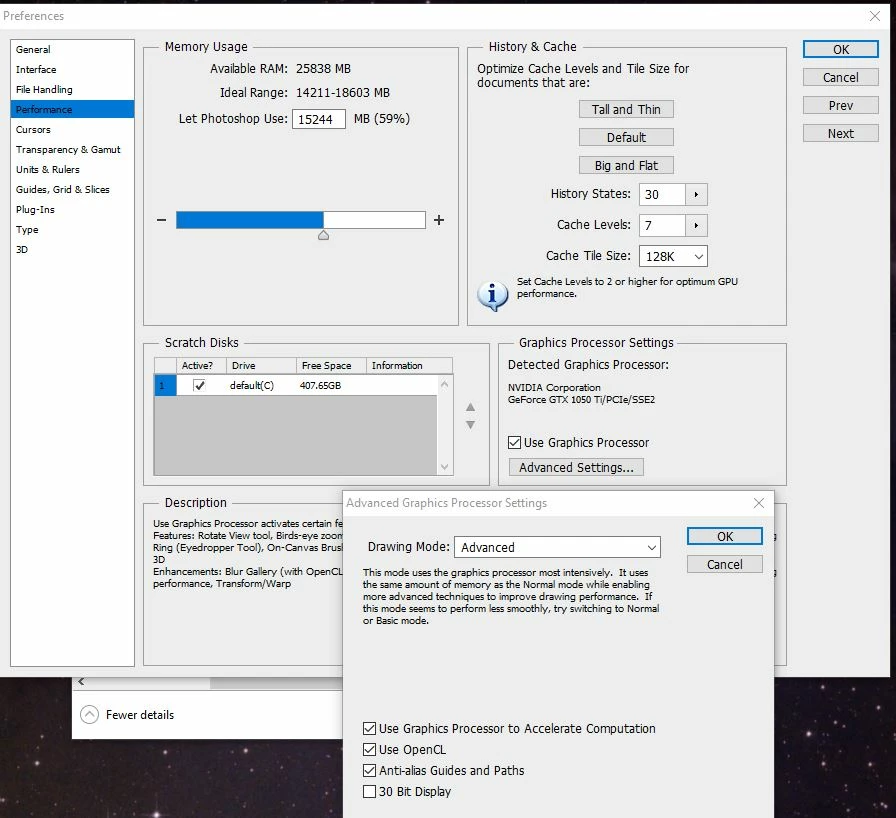The height and width of the screenshot is (818, 896).
Task: Apply the Big and Flat cache preset
Action: (626, 165)
